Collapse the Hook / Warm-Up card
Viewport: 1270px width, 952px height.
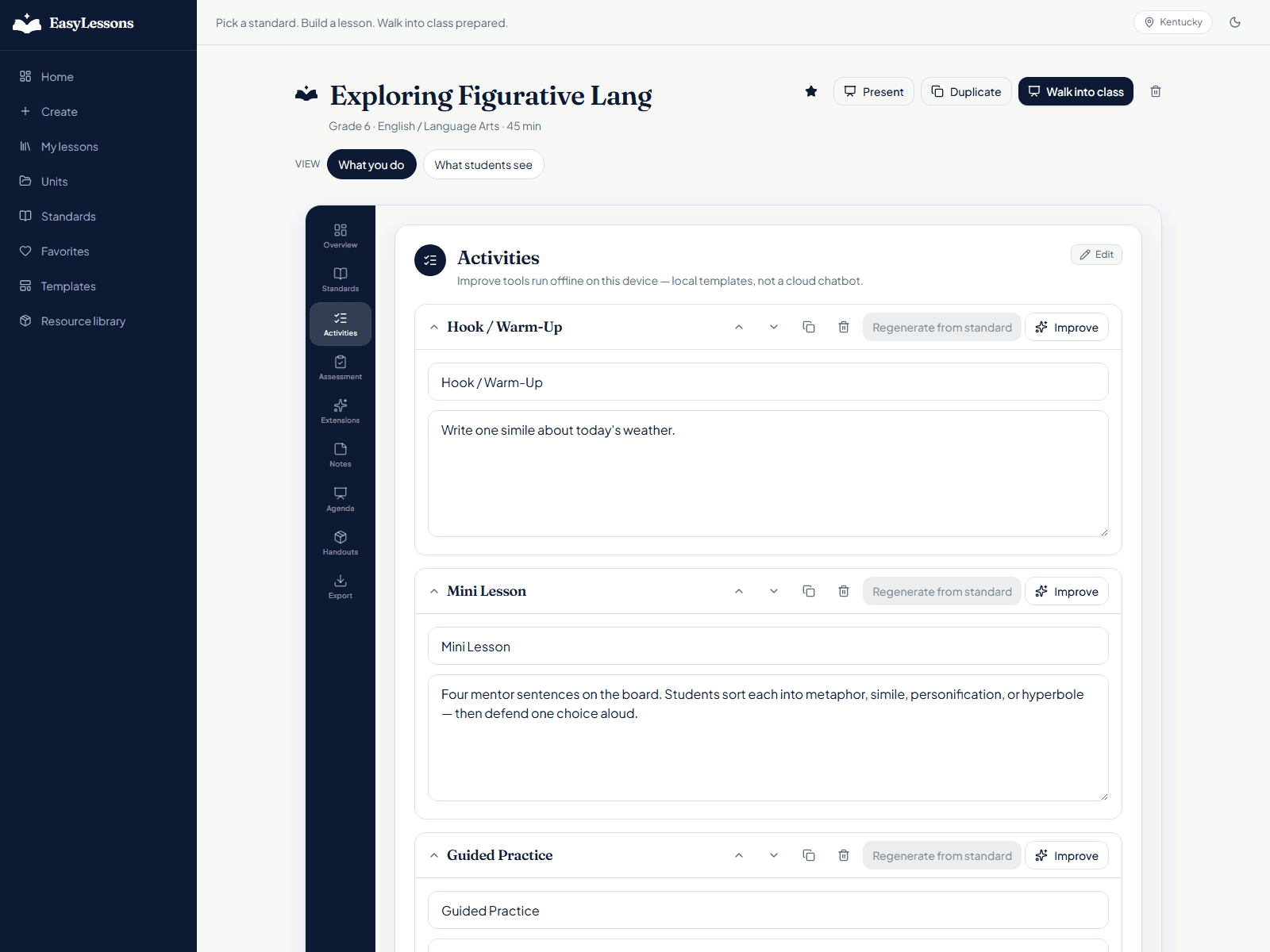[x=434, y=327]
